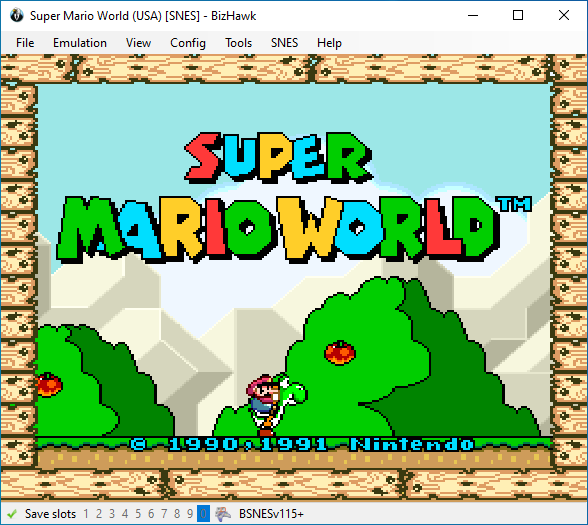Open the SNES menu
This screenshot has height=525, width=588.
[285, 43]
